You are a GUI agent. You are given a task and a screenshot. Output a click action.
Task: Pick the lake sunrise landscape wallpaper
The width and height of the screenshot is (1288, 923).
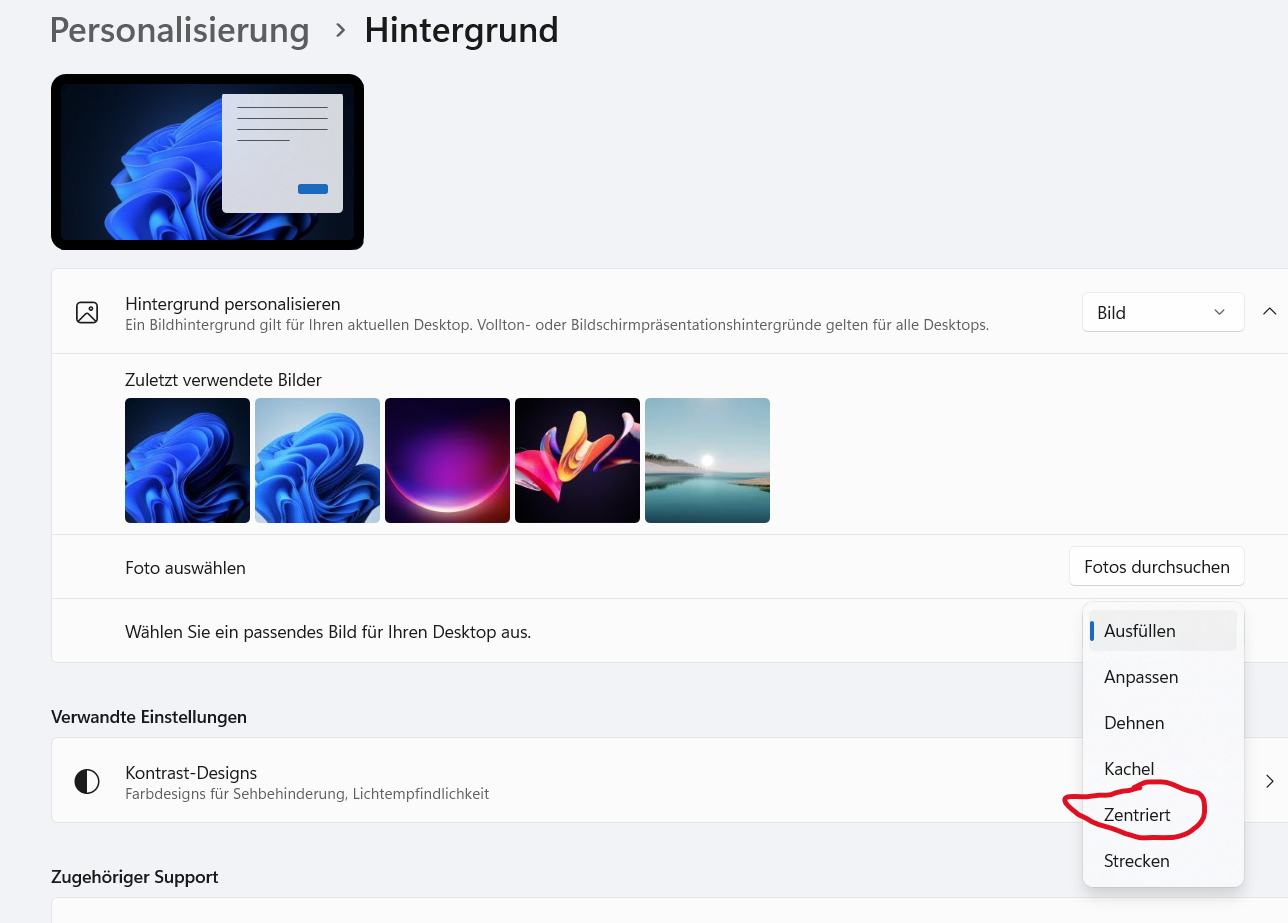(x=707, y=461)
